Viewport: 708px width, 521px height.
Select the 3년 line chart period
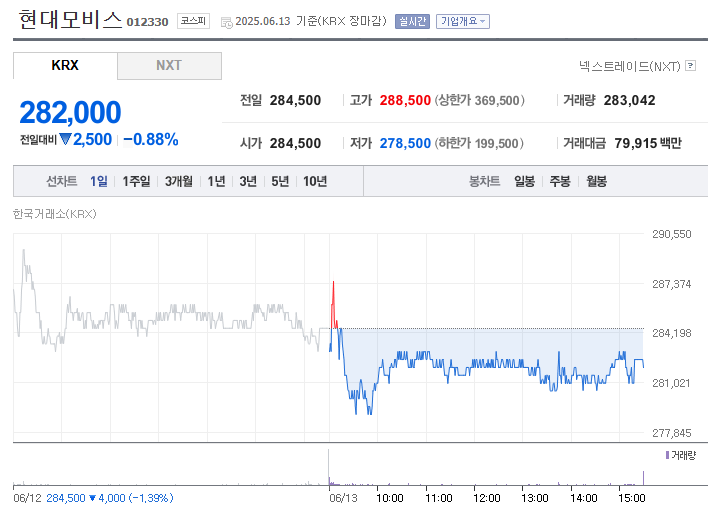(248, 181)
